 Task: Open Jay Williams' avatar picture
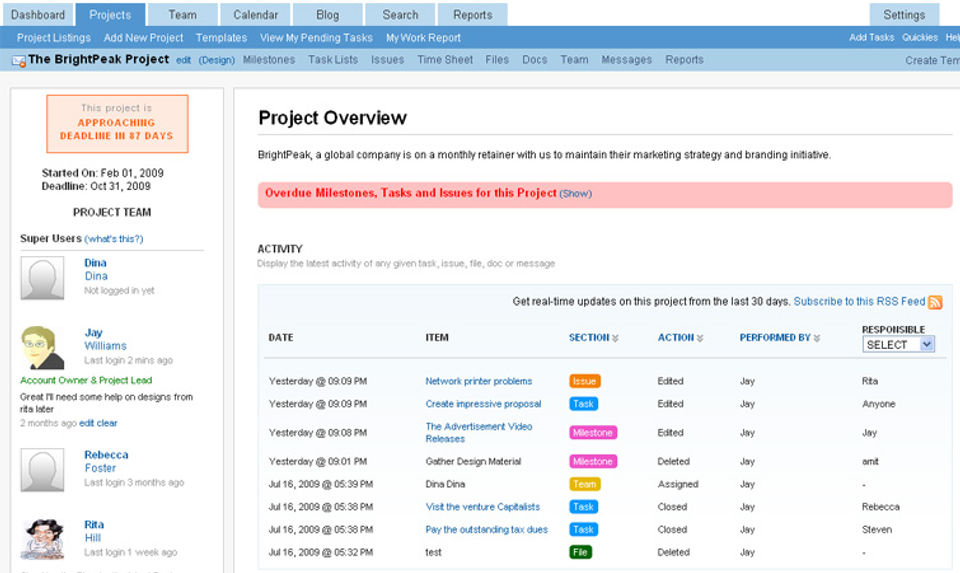tap(42, 348)
